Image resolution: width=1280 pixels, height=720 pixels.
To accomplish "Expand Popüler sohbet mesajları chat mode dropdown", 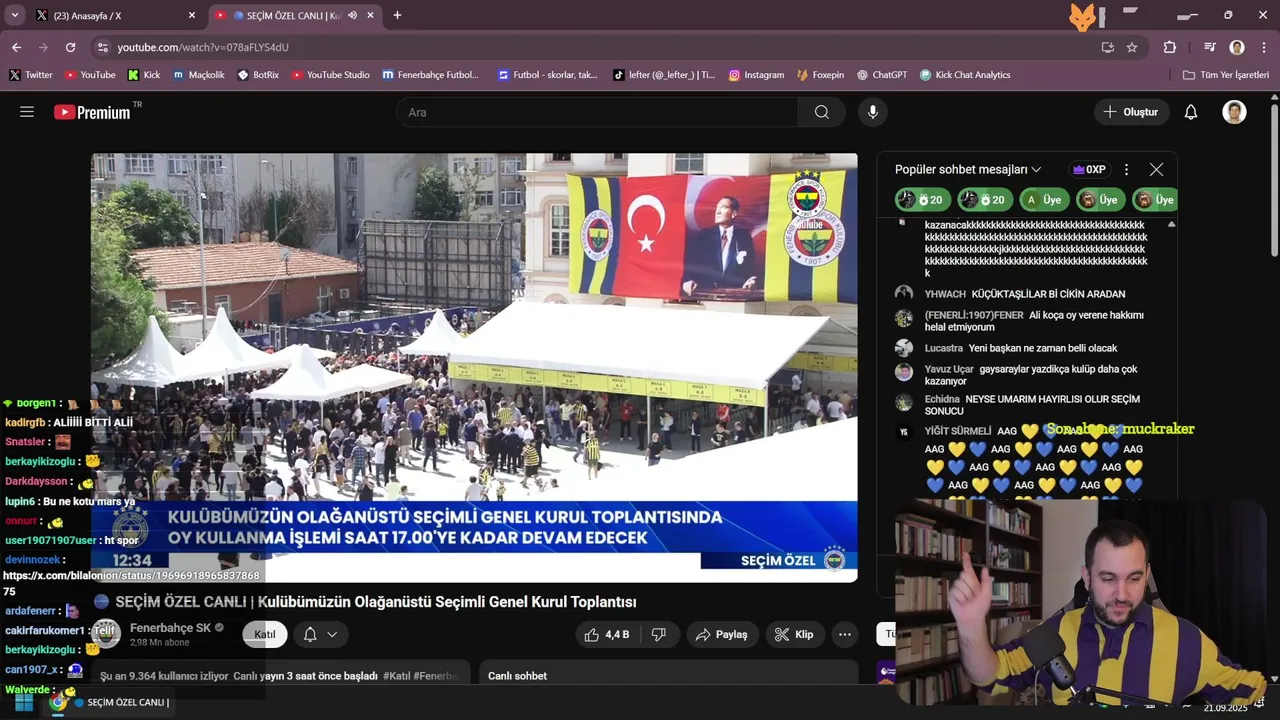I will point(968,170).
